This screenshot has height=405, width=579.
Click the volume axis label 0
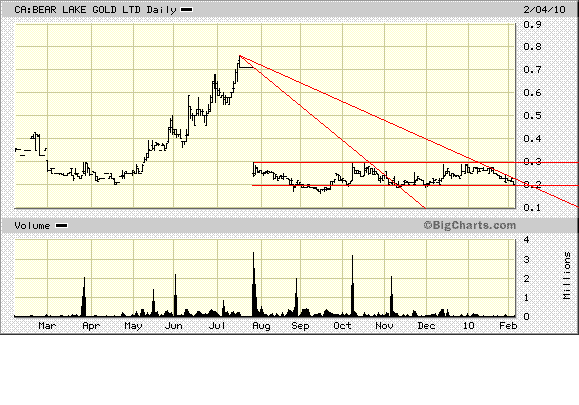point(527,317)
